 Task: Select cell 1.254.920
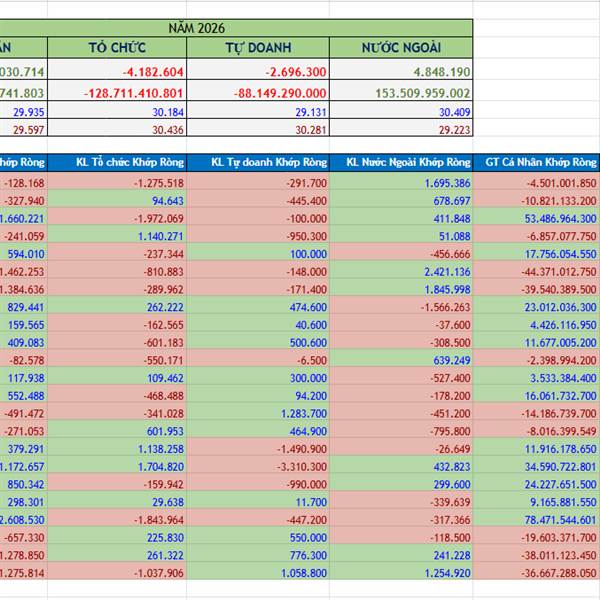click(401, 571)
